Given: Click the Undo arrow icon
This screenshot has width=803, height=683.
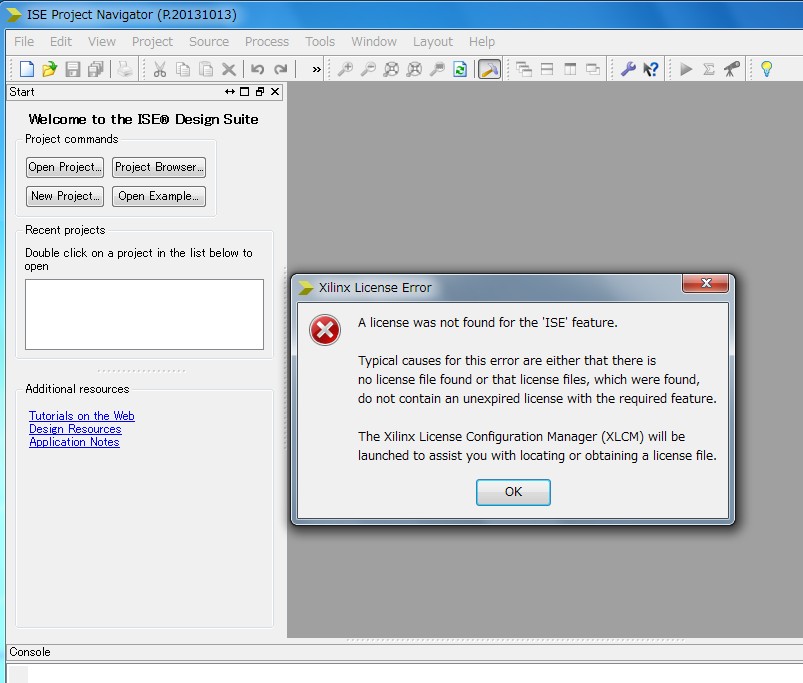Looking at the screenshot, I should click(258, 69).
